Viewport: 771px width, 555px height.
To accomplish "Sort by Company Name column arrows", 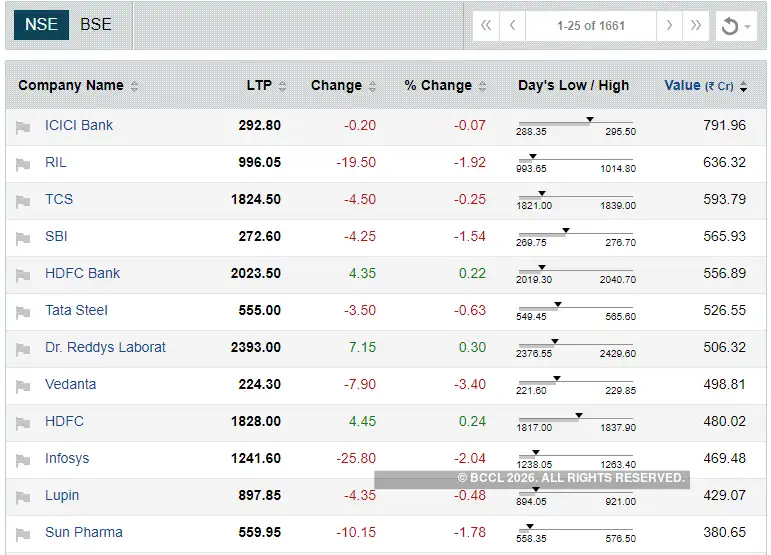I will [134, 87].
